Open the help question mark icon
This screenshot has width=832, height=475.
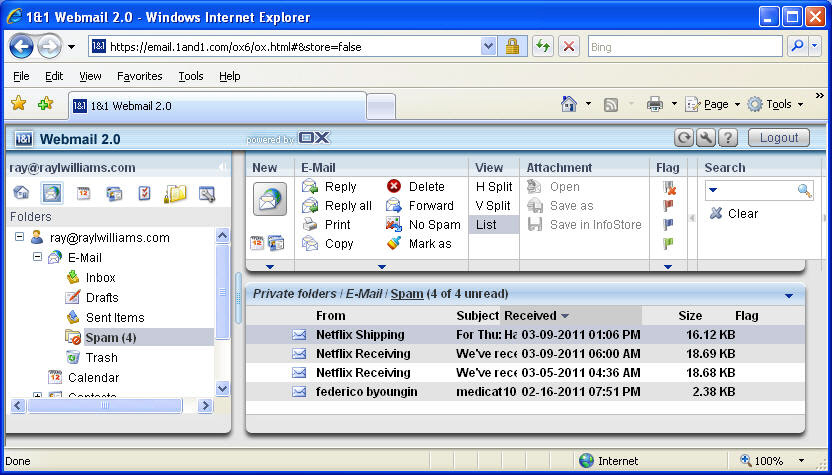click(x=727, y=138)
